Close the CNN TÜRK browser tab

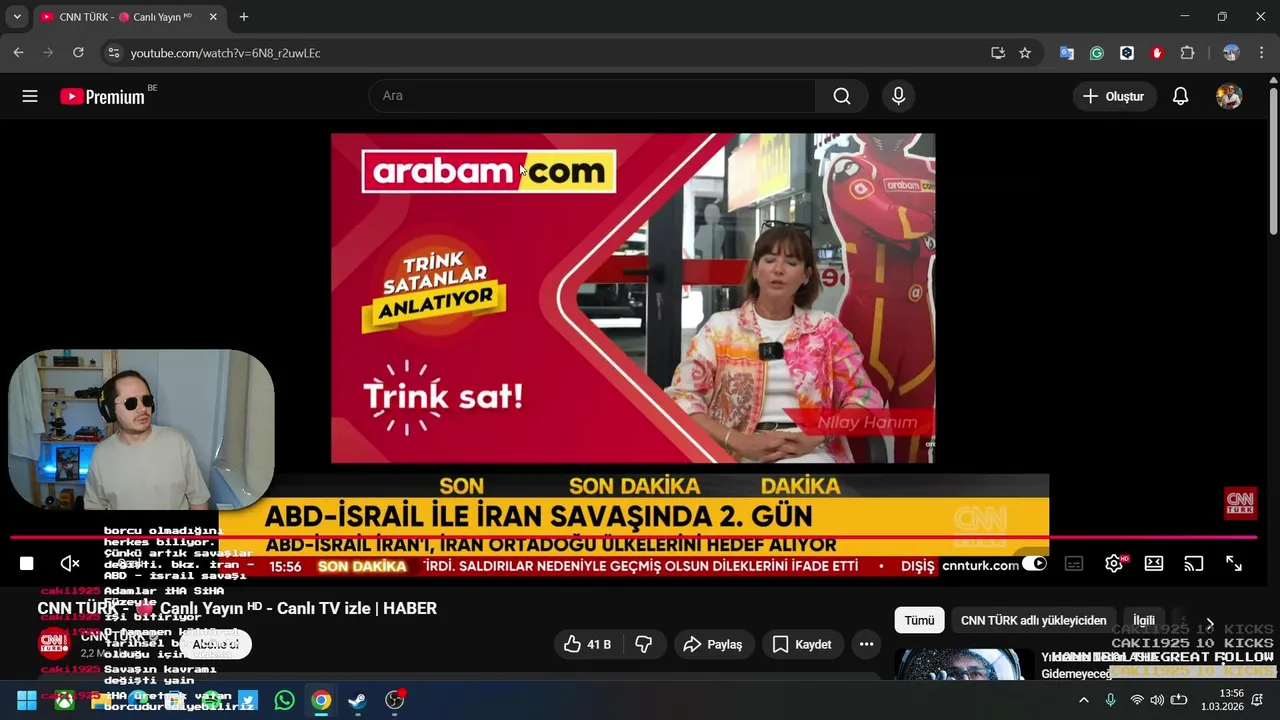click(x=214, y=17)
